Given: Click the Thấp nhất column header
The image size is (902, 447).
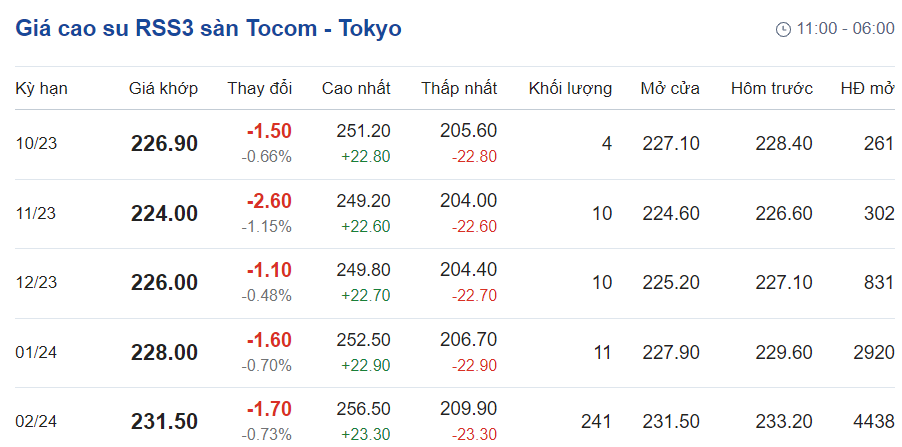Looking at the screenshot, I should point(459,89).
